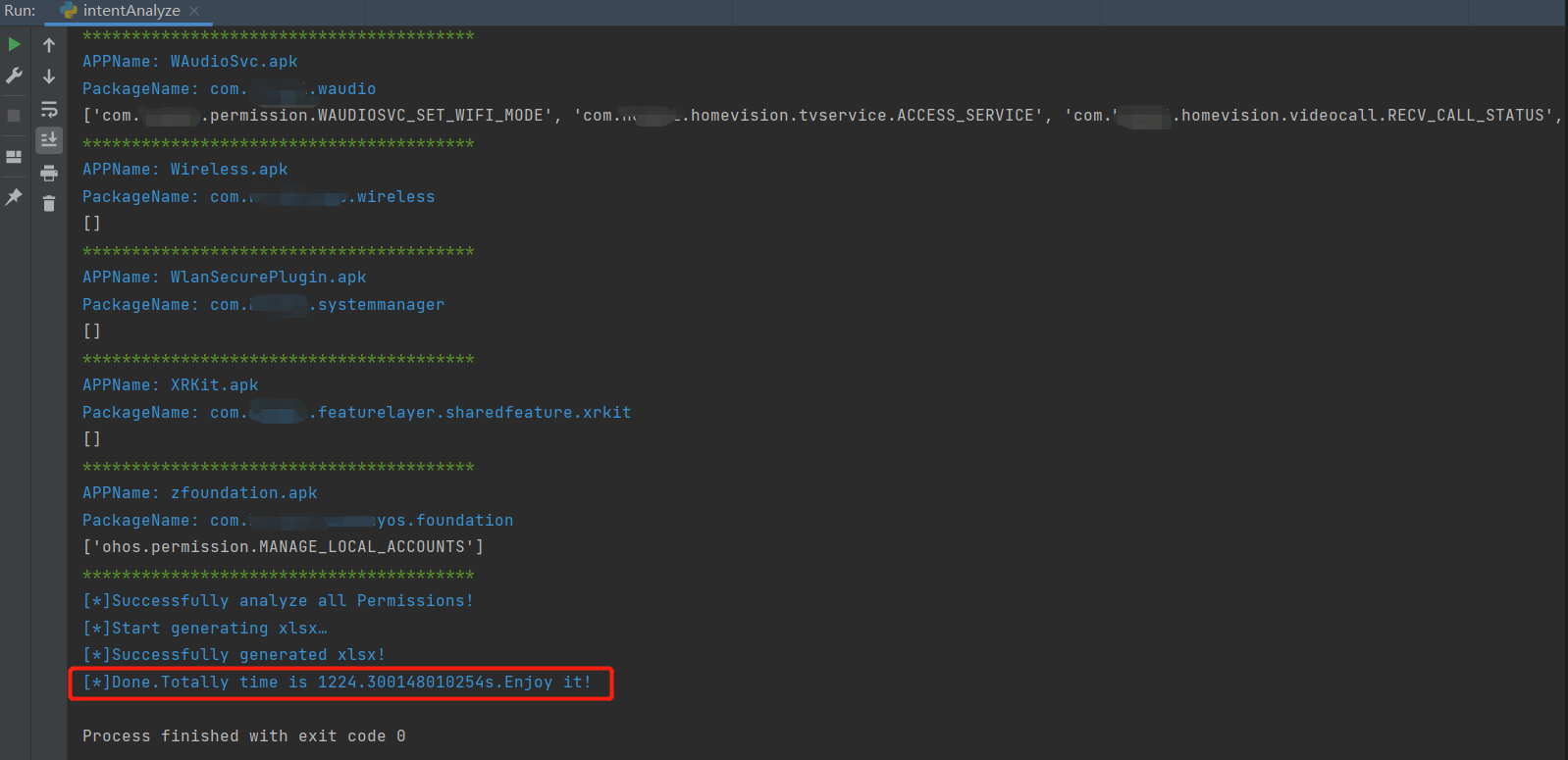Click the PackageName ending in 'sharedfeature.xrkit'
Image resolution: width=1568 pixels, height=760 pixels.
coord(357,413)
